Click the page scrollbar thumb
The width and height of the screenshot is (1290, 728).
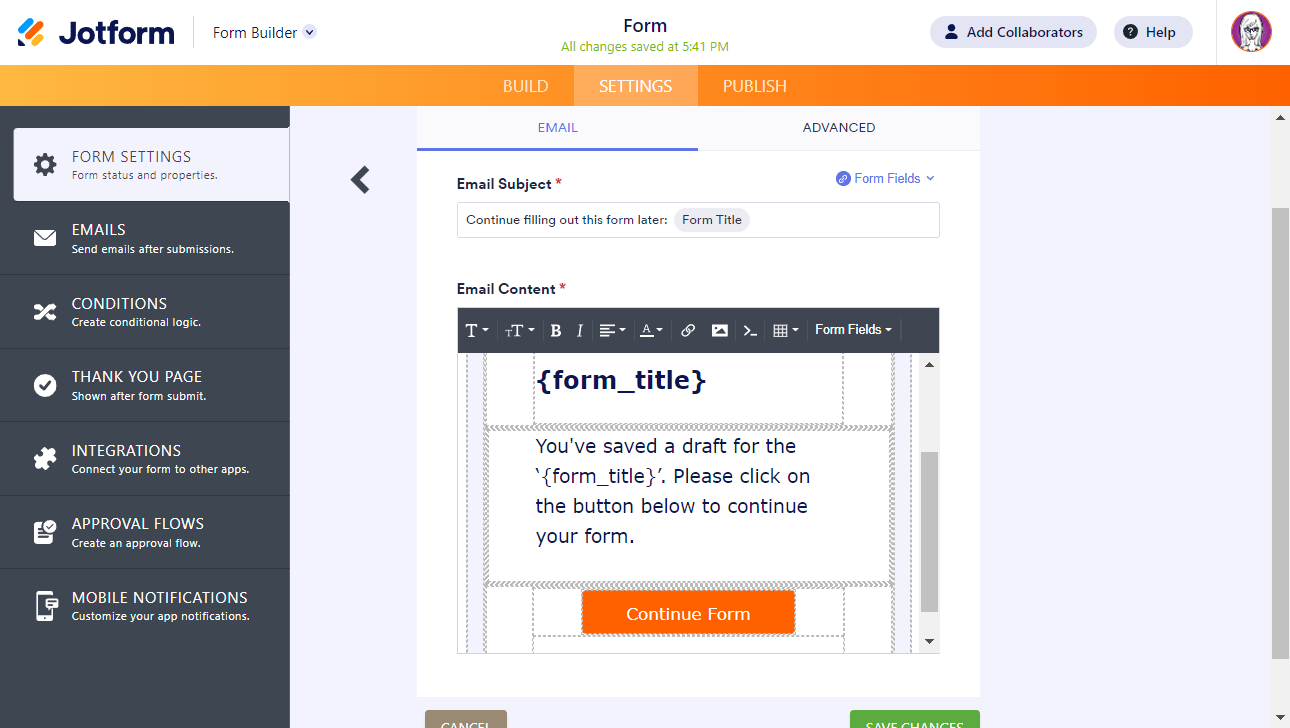[x=1280, y=433]
